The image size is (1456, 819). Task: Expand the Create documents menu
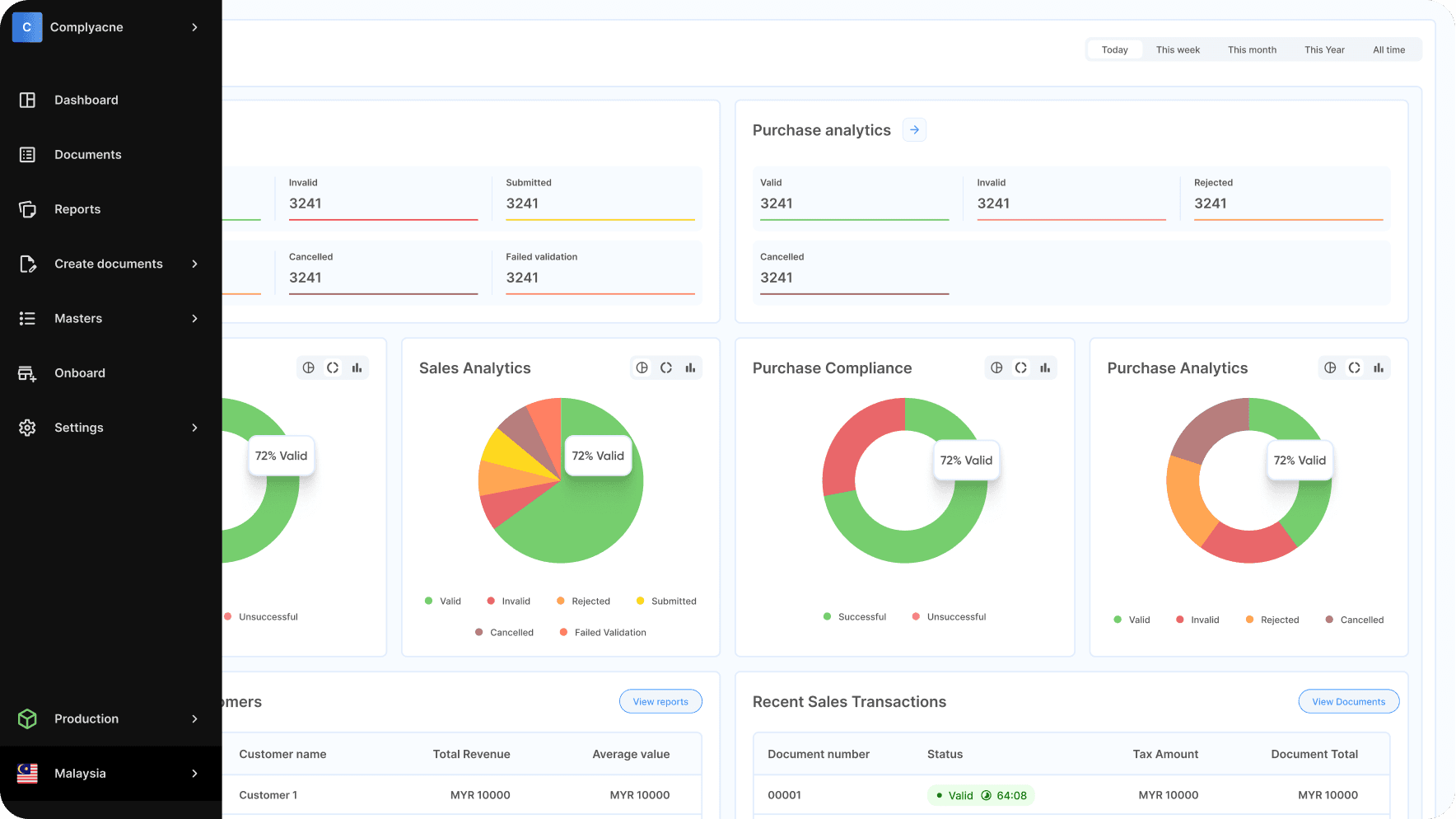click(x=108, y=264)
